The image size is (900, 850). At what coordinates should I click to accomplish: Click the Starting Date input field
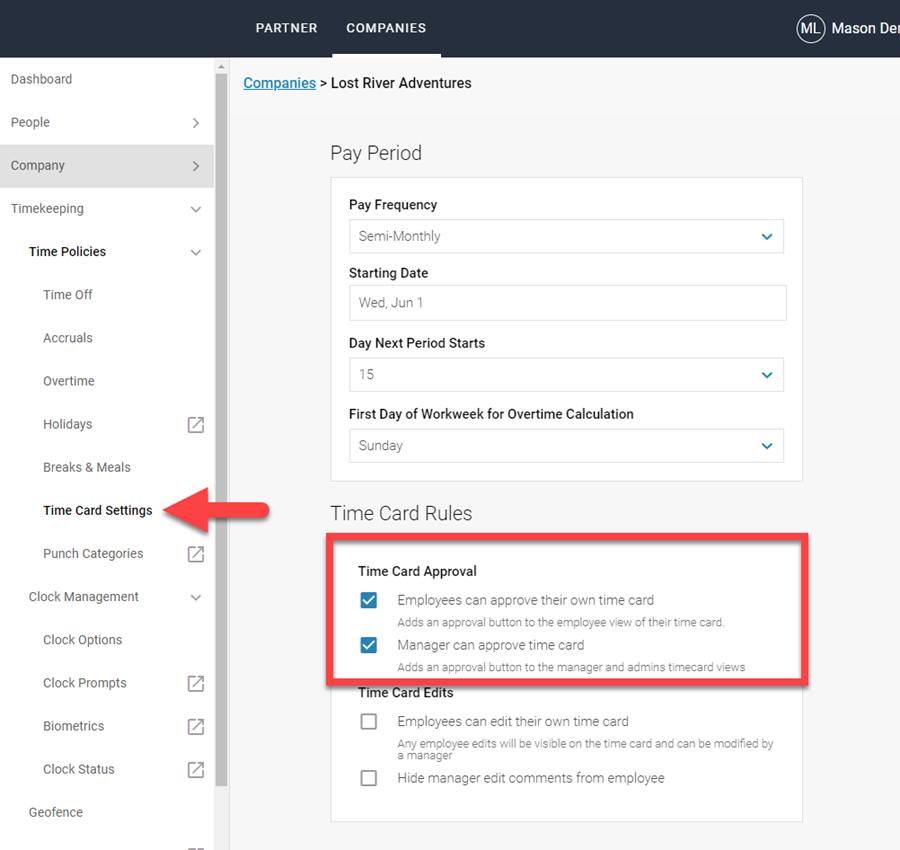pyautogui.click(x=567, y=302)
